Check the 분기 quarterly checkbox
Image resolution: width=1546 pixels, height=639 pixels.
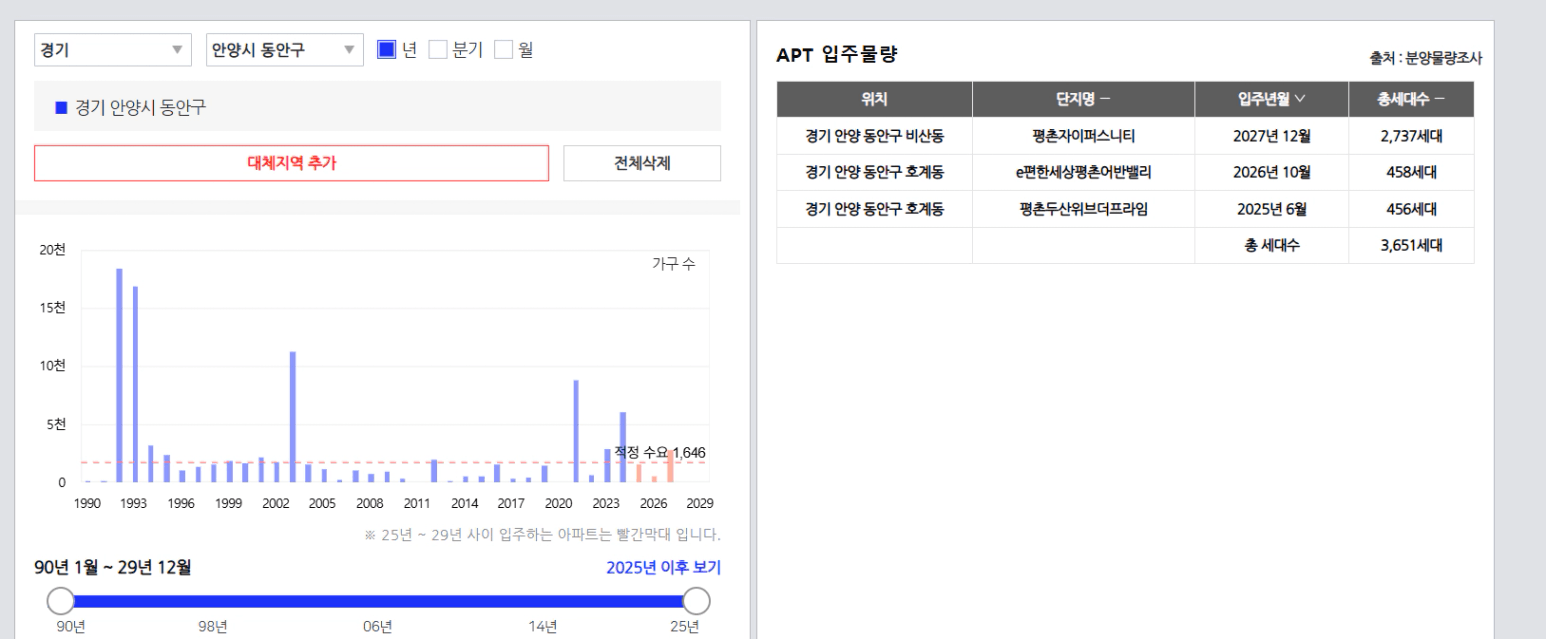437,49
